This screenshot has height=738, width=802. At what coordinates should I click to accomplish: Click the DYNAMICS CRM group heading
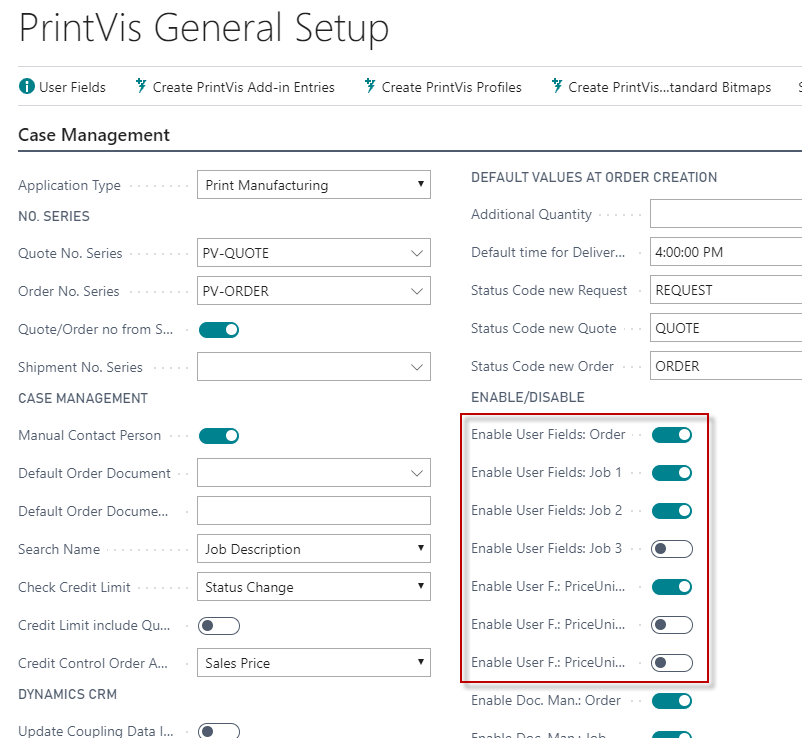[68, 694]
